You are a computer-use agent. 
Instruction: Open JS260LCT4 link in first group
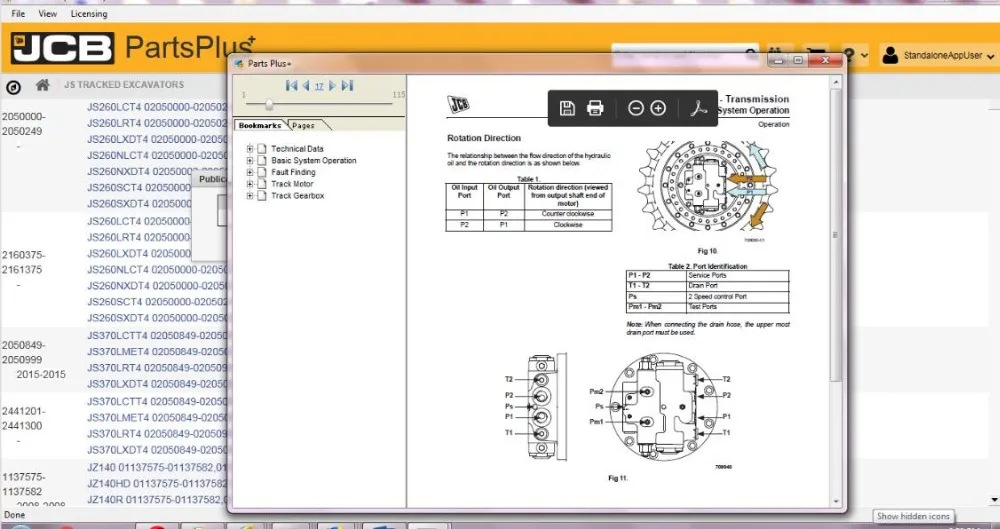pyautogui.click(x=157, y=107)
